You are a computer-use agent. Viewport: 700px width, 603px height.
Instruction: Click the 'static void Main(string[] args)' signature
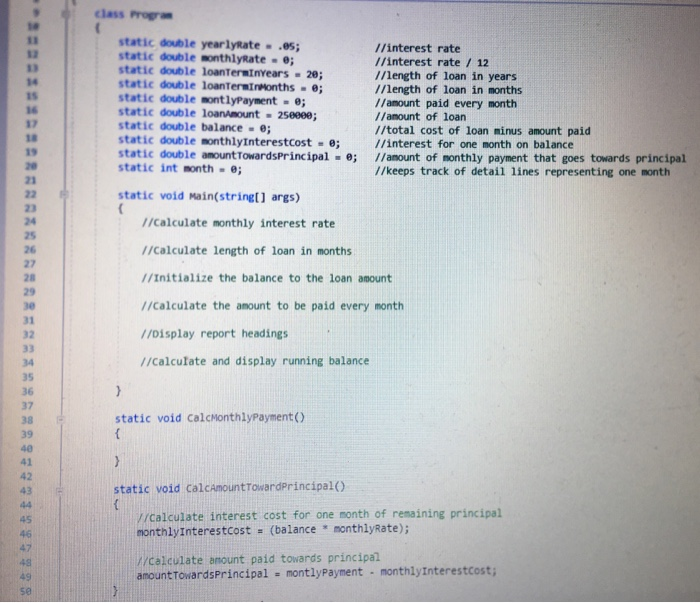pos(209,196)
